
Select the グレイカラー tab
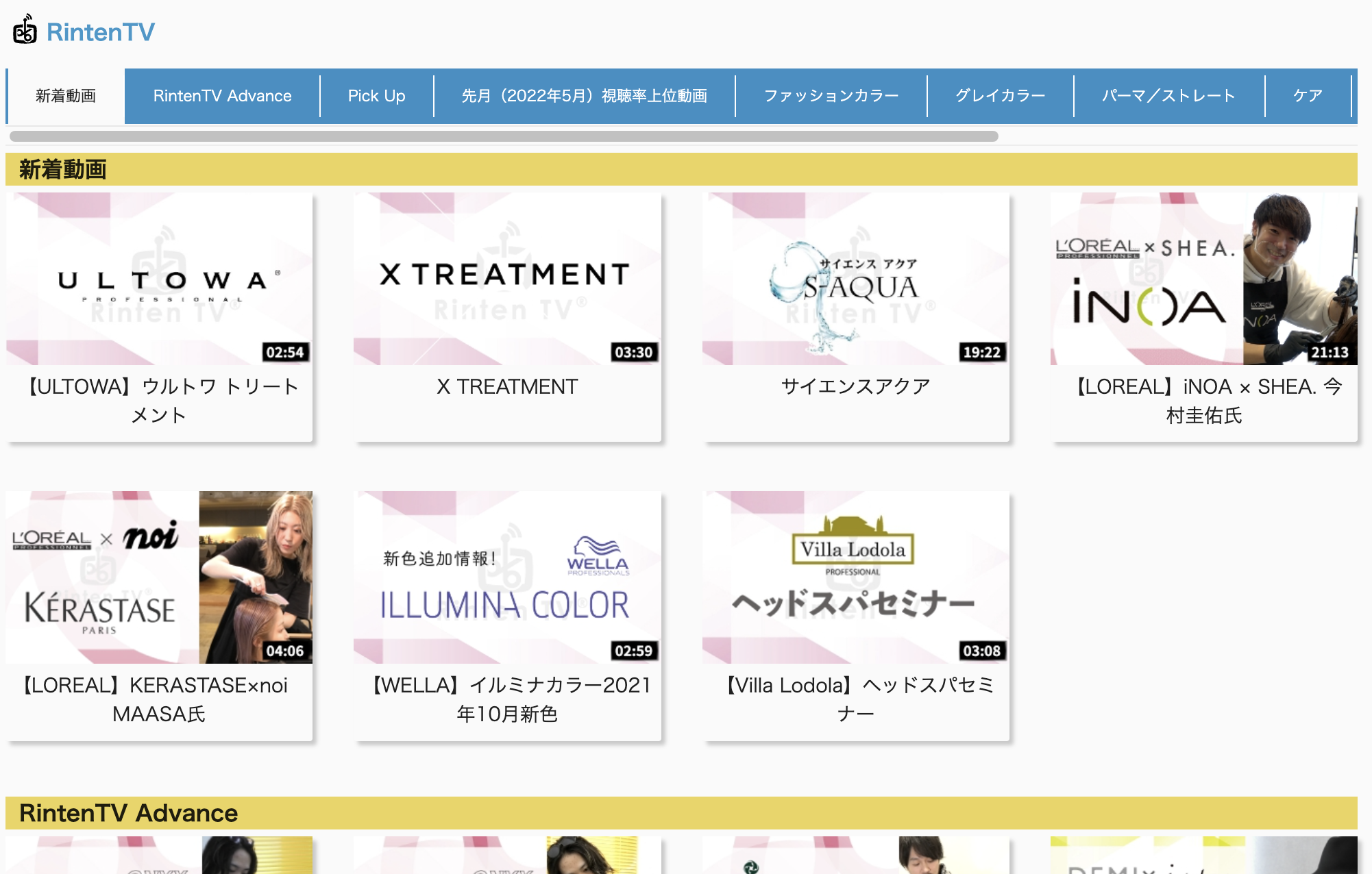pos(1001,96)
